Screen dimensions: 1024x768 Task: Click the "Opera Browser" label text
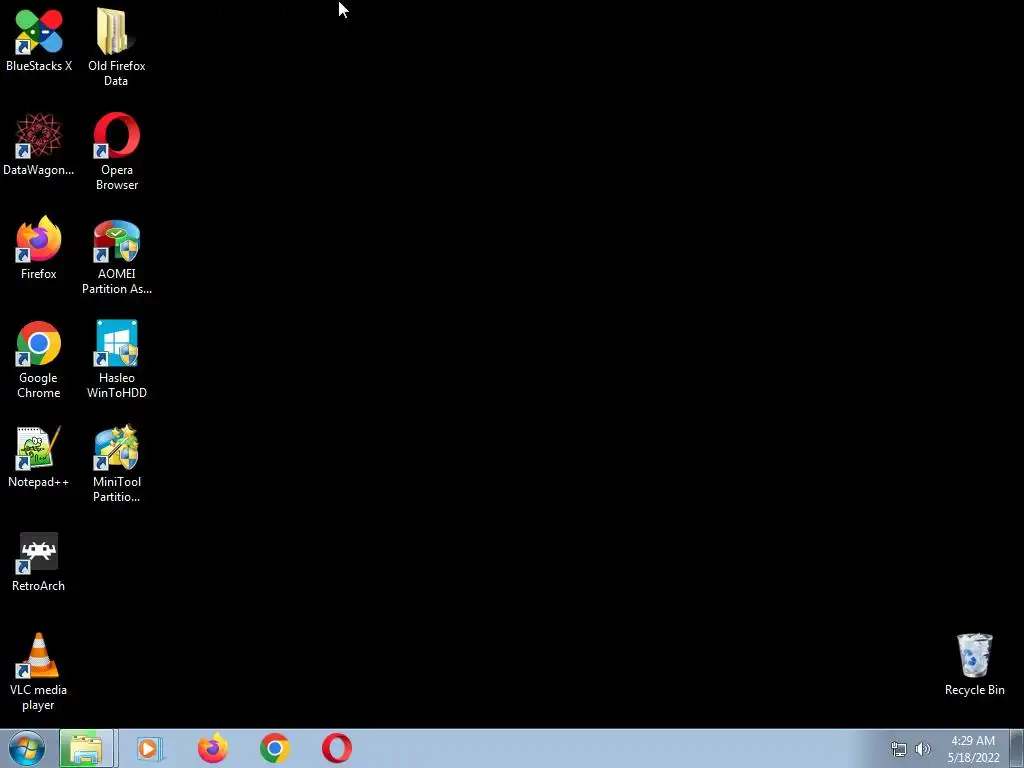tap(116, 177)
